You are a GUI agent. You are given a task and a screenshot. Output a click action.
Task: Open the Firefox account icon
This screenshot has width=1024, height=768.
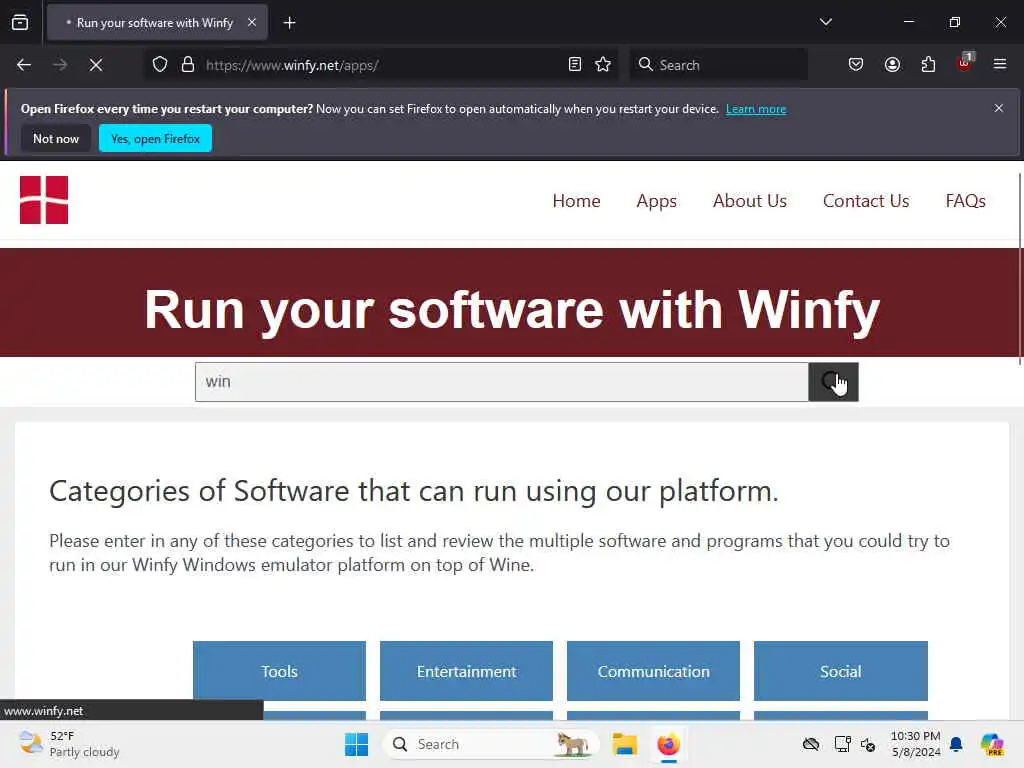click(x=892, y=65)
